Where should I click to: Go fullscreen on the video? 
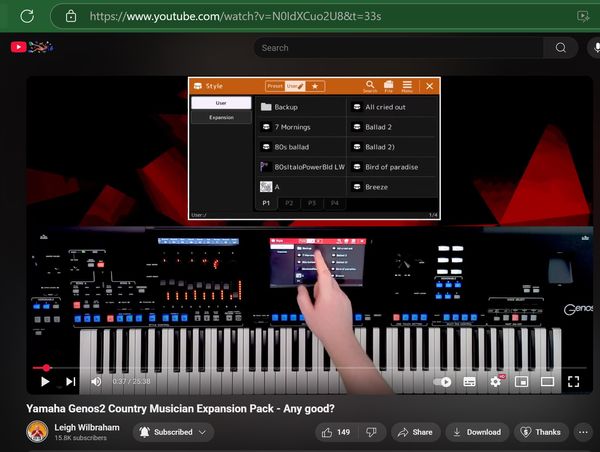point(573,382)
